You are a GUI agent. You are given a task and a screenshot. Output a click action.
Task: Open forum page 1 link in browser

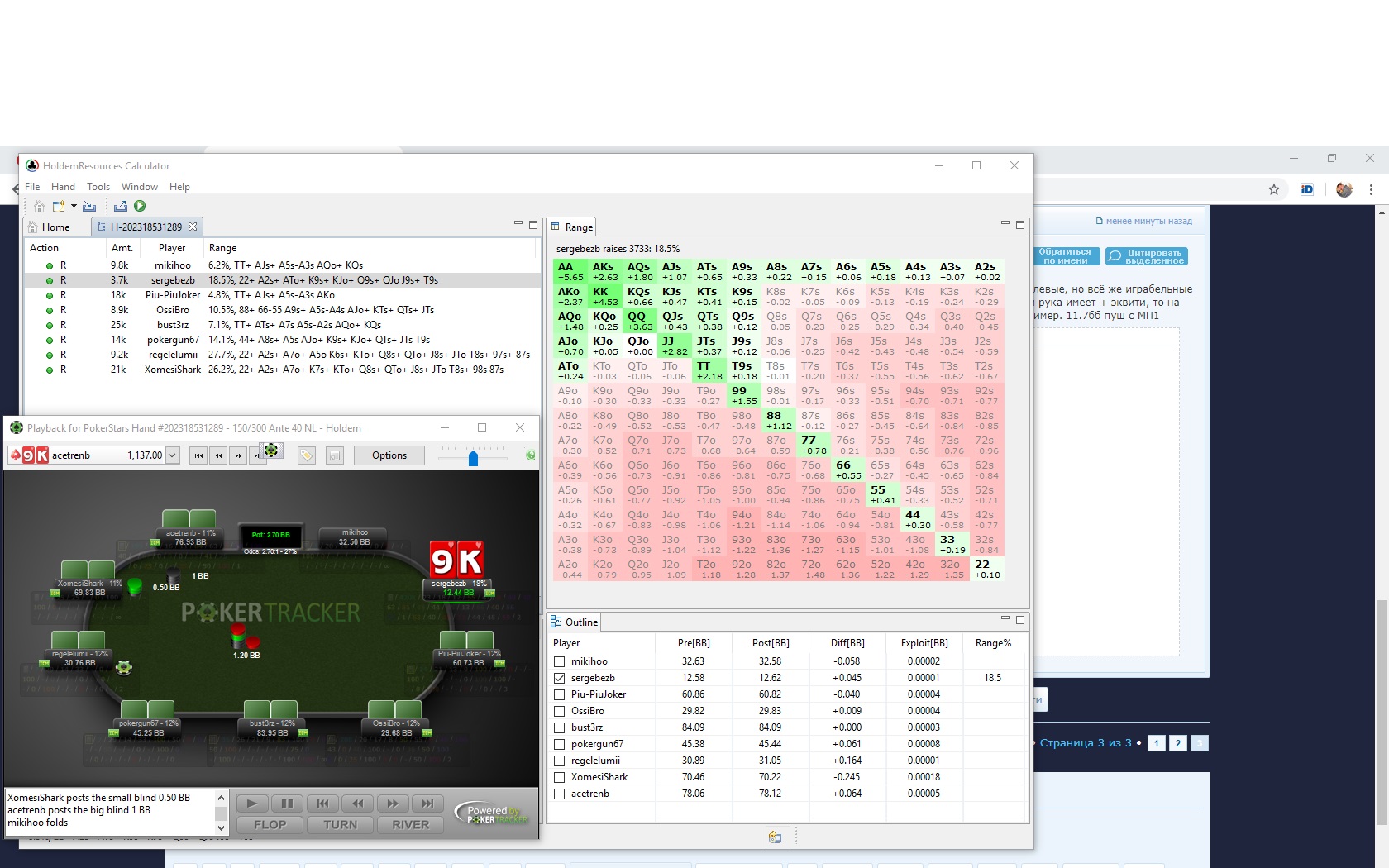click(x=1157, y=743)
